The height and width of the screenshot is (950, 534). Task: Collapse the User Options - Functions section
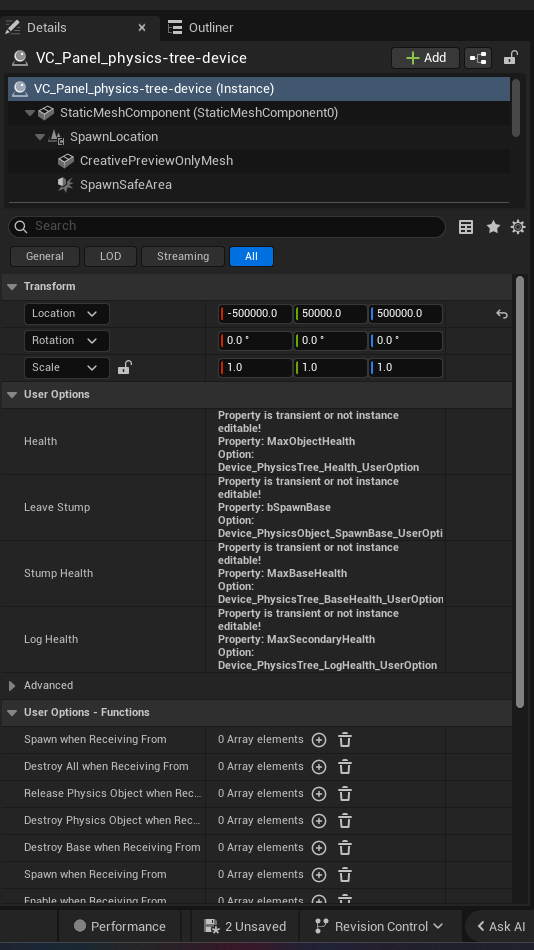[12, 712]
